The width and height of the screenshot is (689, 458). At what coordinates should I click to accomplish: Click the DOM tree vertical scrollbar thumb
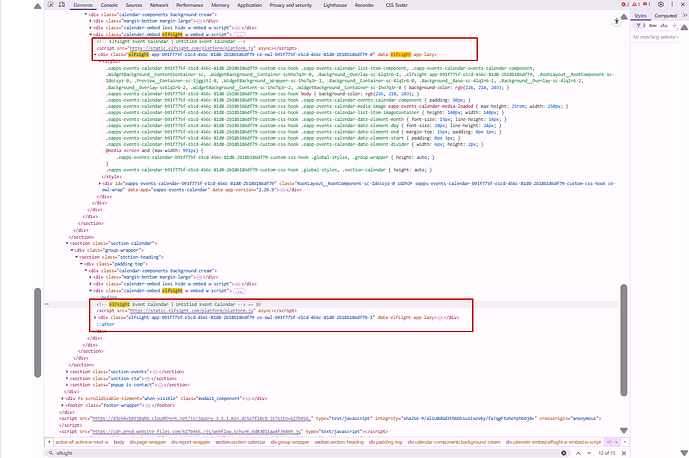coord(624,340)
